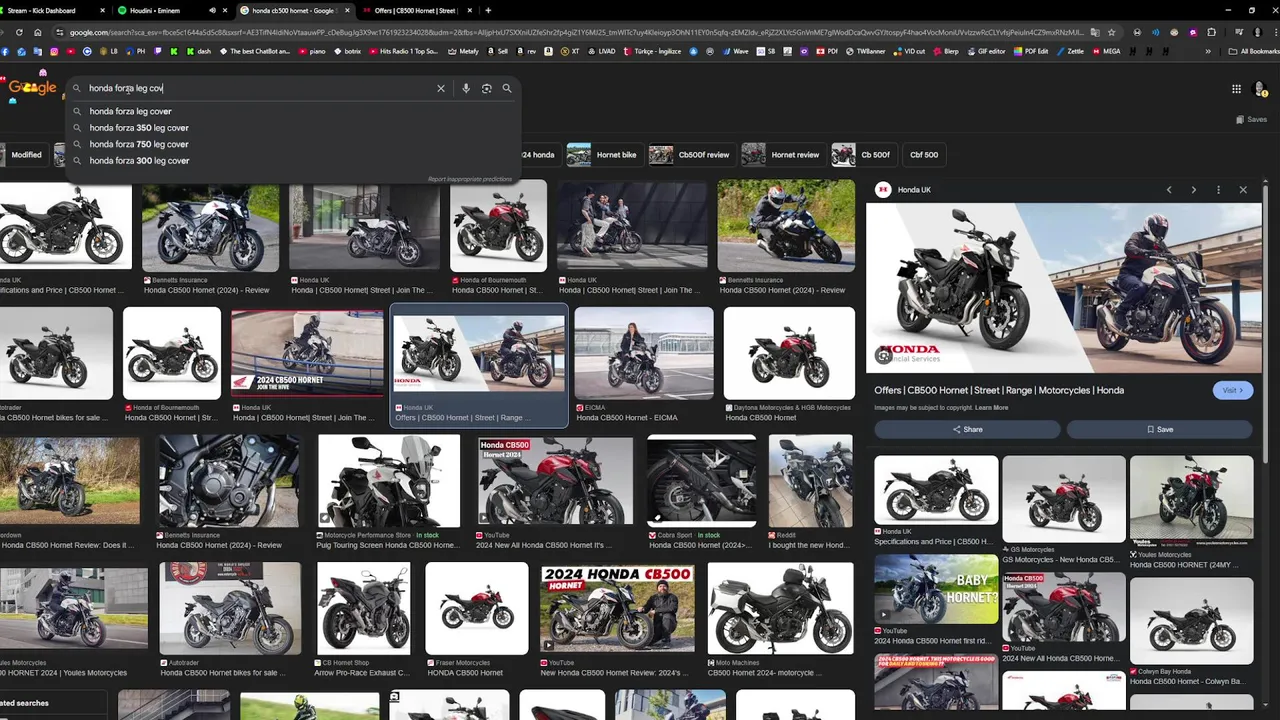Mute the Houdini Eminem tab audio

coord(212,10)
